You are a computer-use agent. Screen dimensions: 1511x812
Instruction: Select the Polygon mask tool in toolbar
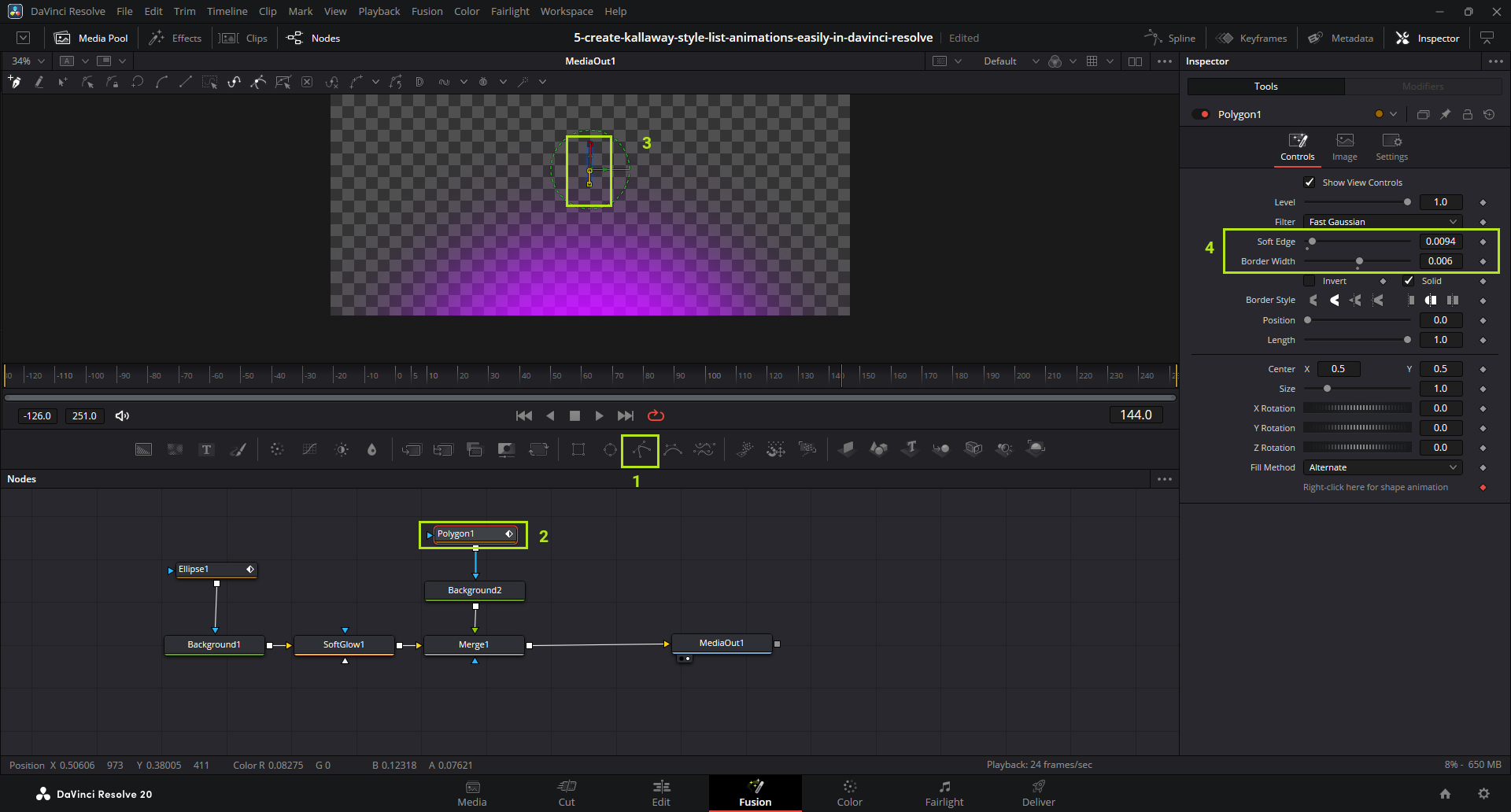pos(641,450)
